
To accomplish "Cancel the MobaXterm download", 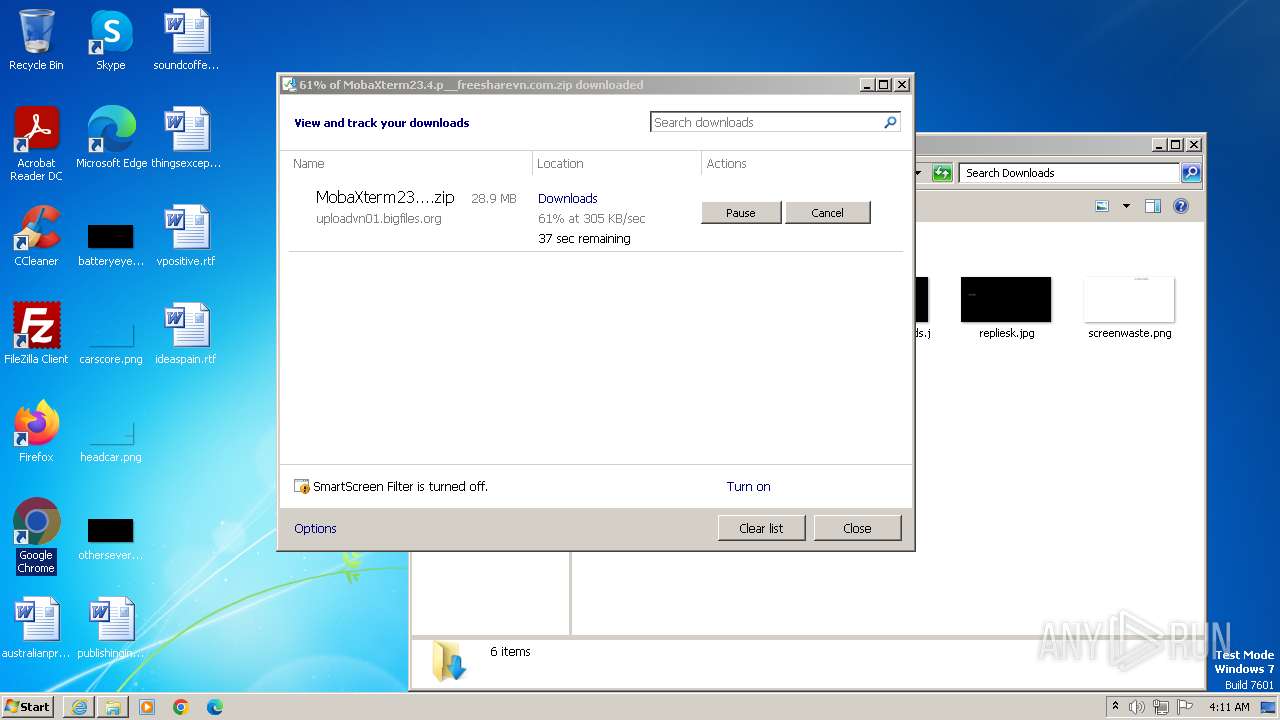I will (x=828, y=213).
